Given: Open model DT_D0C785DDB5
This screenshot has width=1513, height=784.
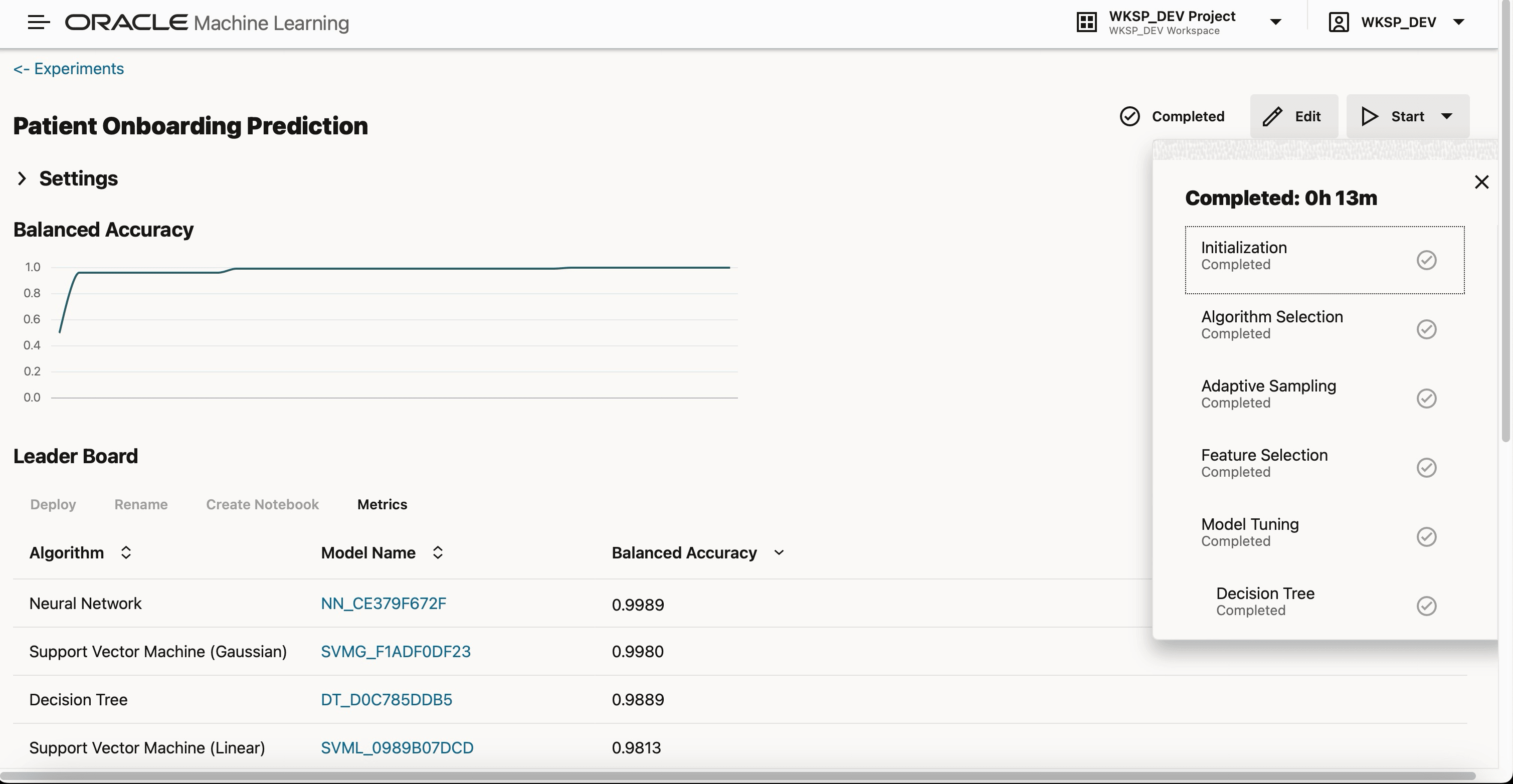Looking at the screenshot, I should (387, 700).
